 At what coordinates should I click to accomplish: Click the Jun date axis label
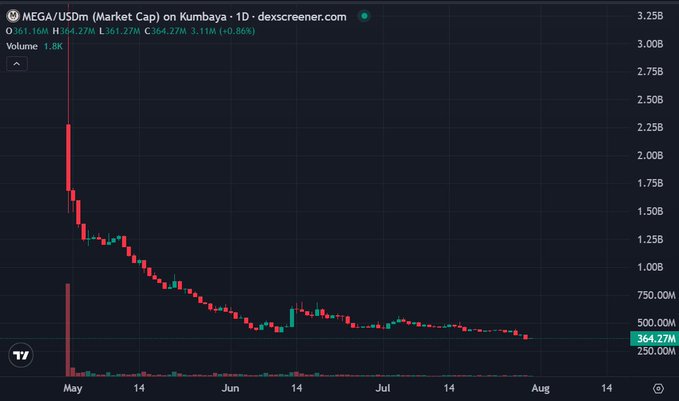tap(230, 388)
